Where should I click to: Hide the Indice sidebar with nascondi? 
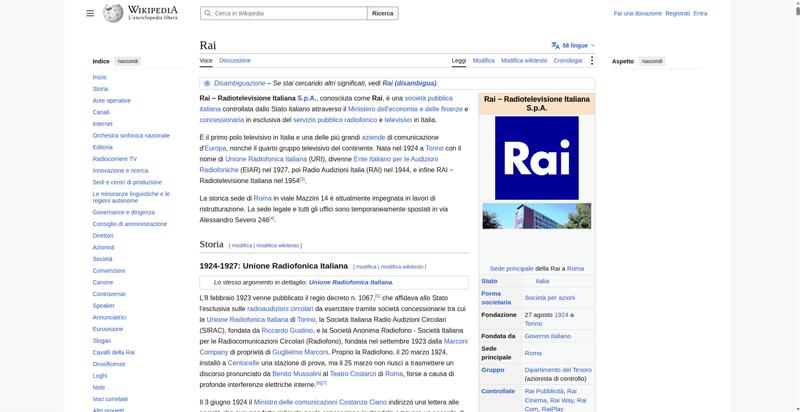coord(128,61)
